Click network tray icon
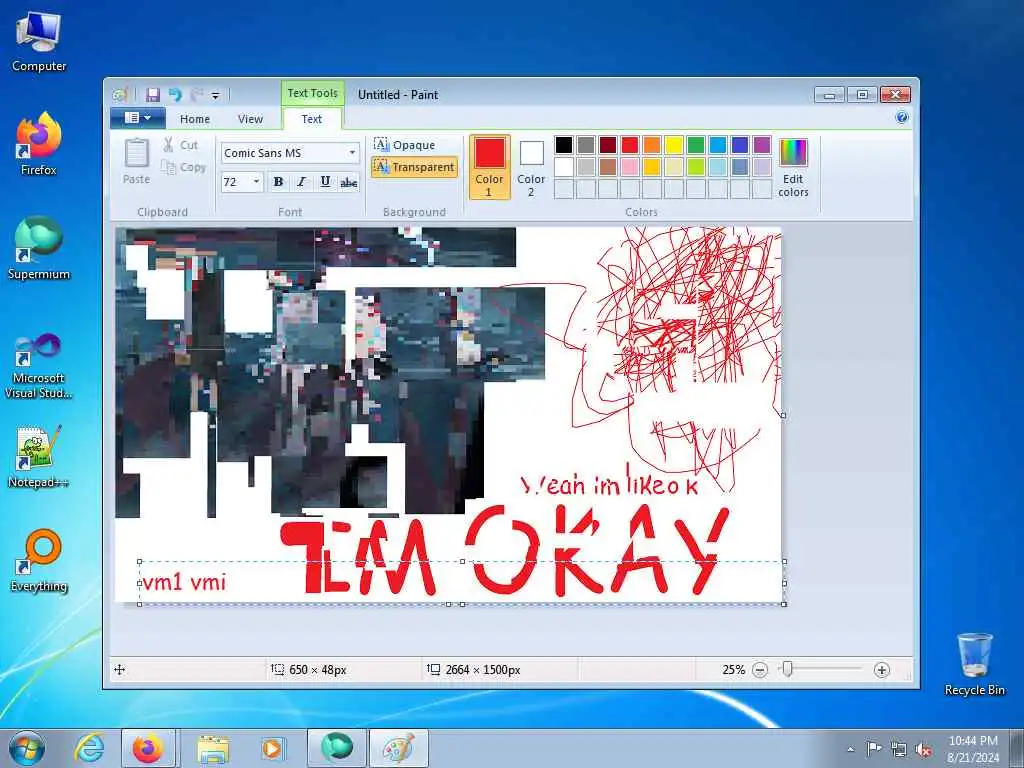Screen dimensions: 1024x768 point(899,749)
